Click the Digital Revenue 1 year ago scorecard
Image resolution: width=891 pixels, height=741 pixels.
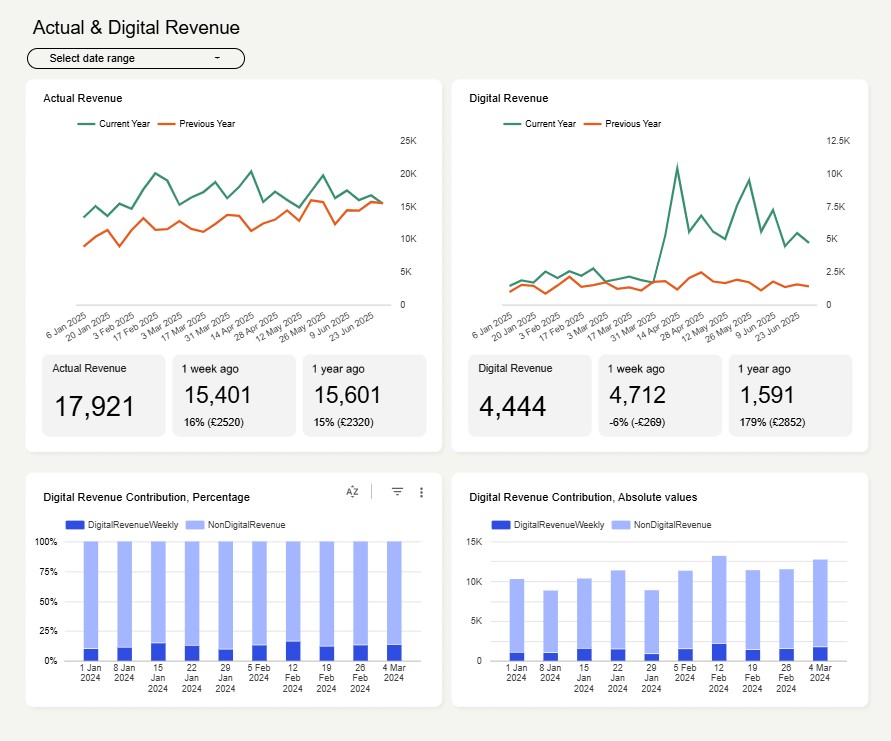pos(790,395)
